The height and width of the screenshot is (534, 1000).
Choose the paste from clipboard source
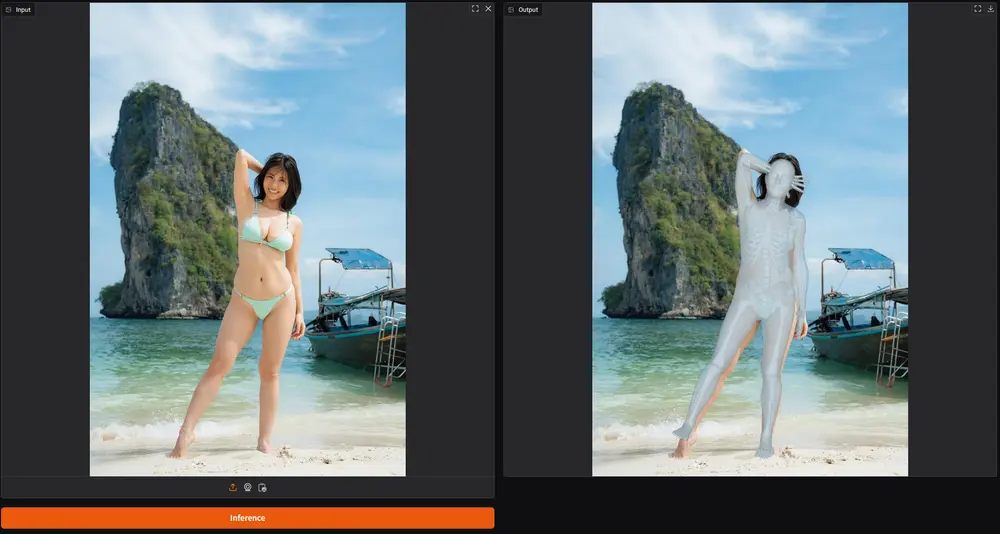point(262,487)
